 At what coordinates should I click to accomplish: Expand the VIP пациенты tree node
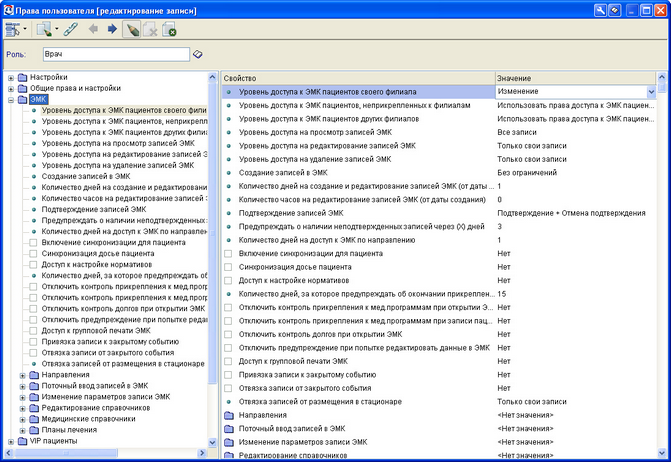[x=11, y=441]
